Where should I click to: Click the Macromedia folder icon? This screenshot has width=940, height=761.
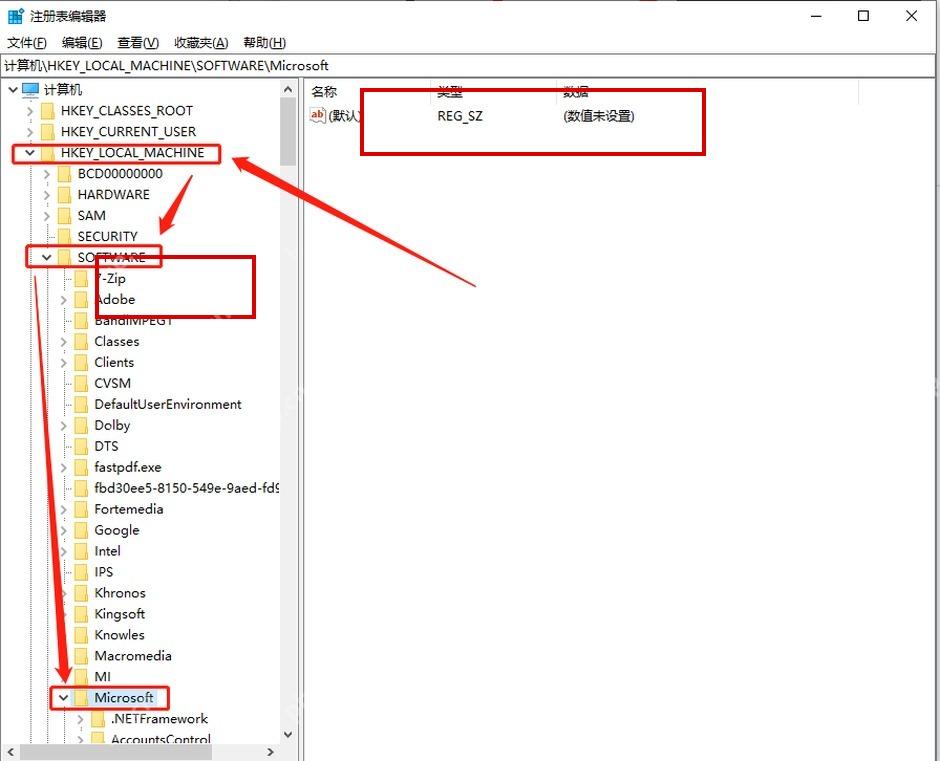click(x=81, y=655)
